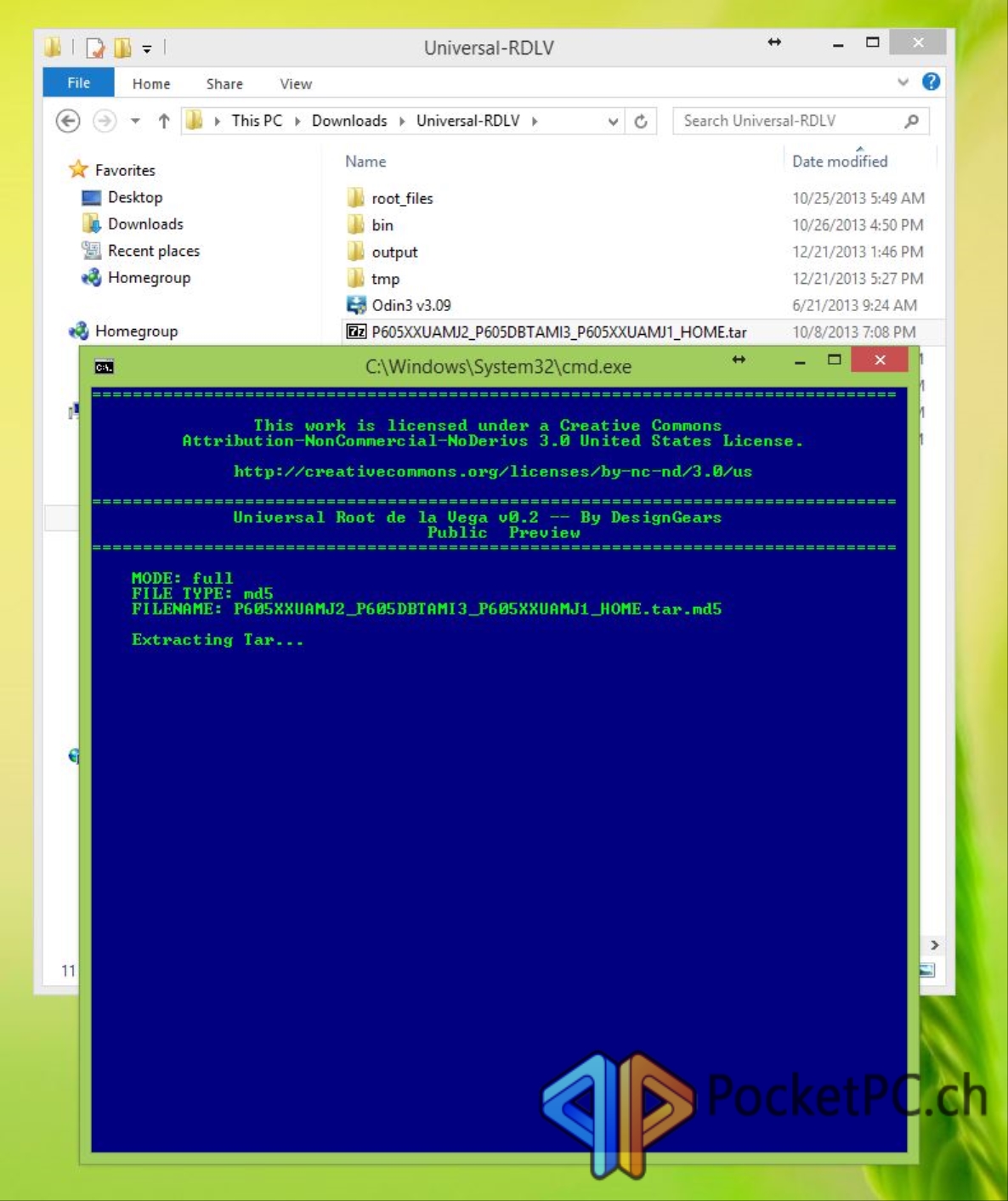Click the Explorer window folder icon
Screen dimensions: 1008x1201
point(53,48)
